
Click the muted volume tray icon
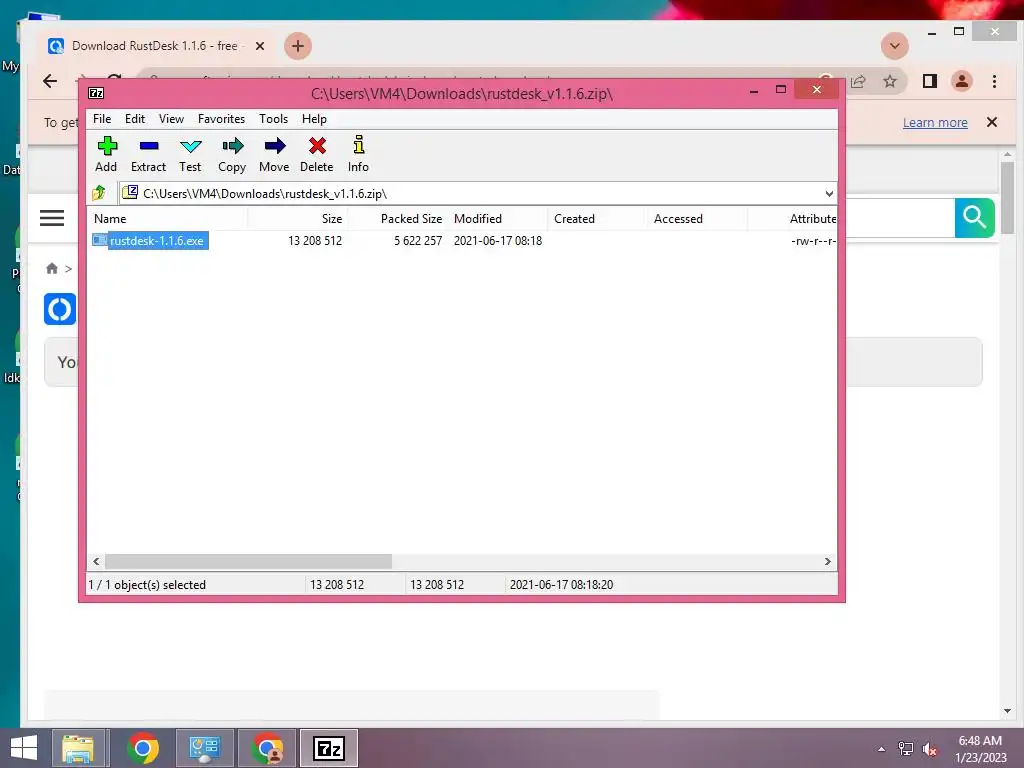[929, 749]
